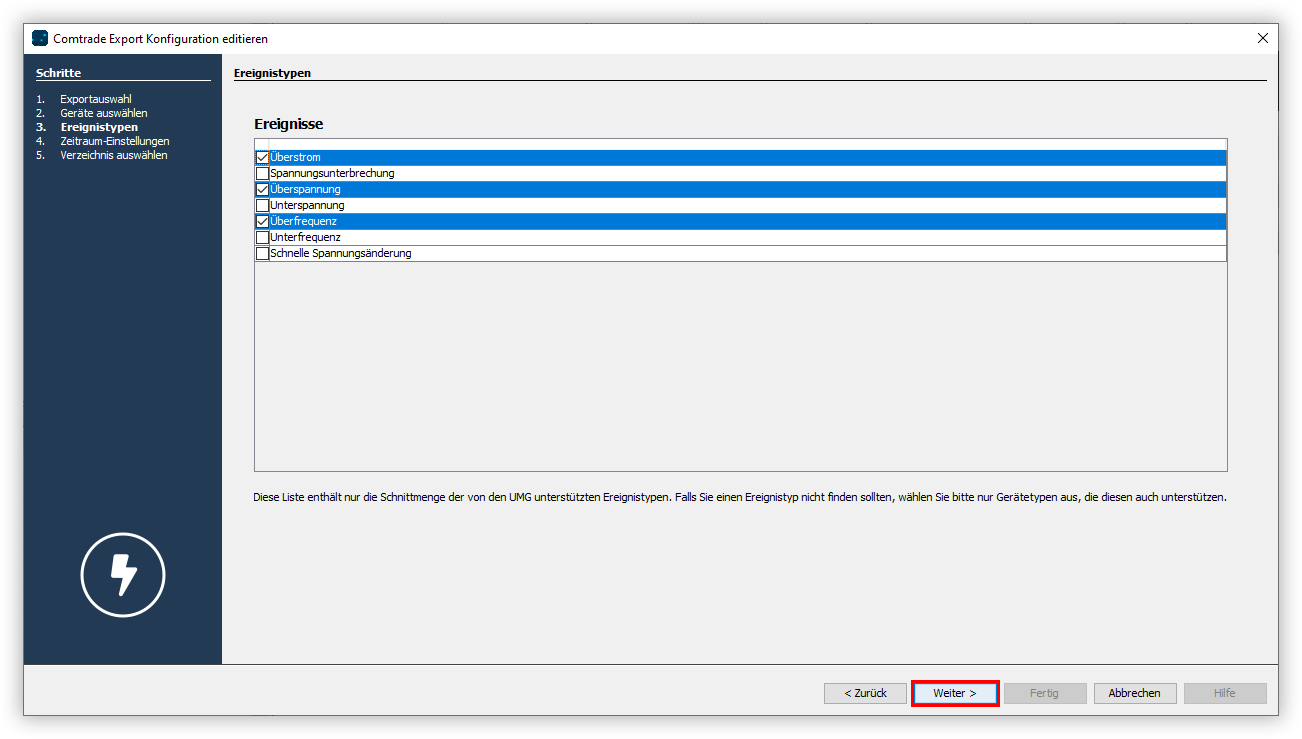
Task: Enable the Unterspannung checkbox
Action: [262, 204]
